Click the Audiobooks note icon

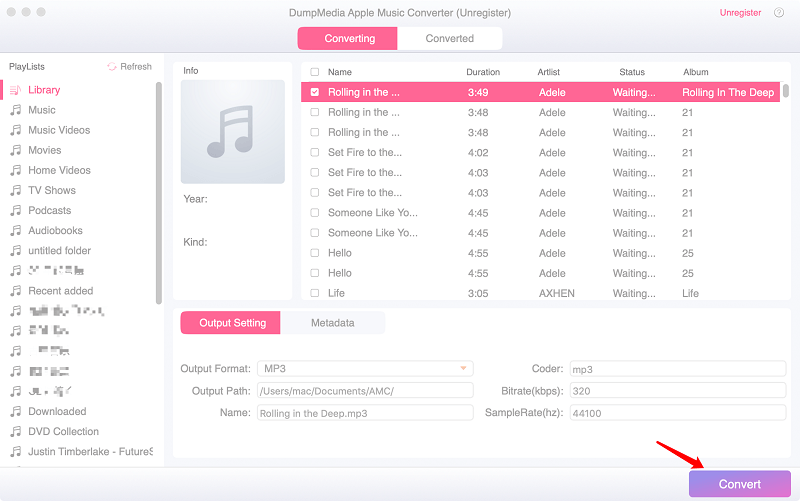15,230
